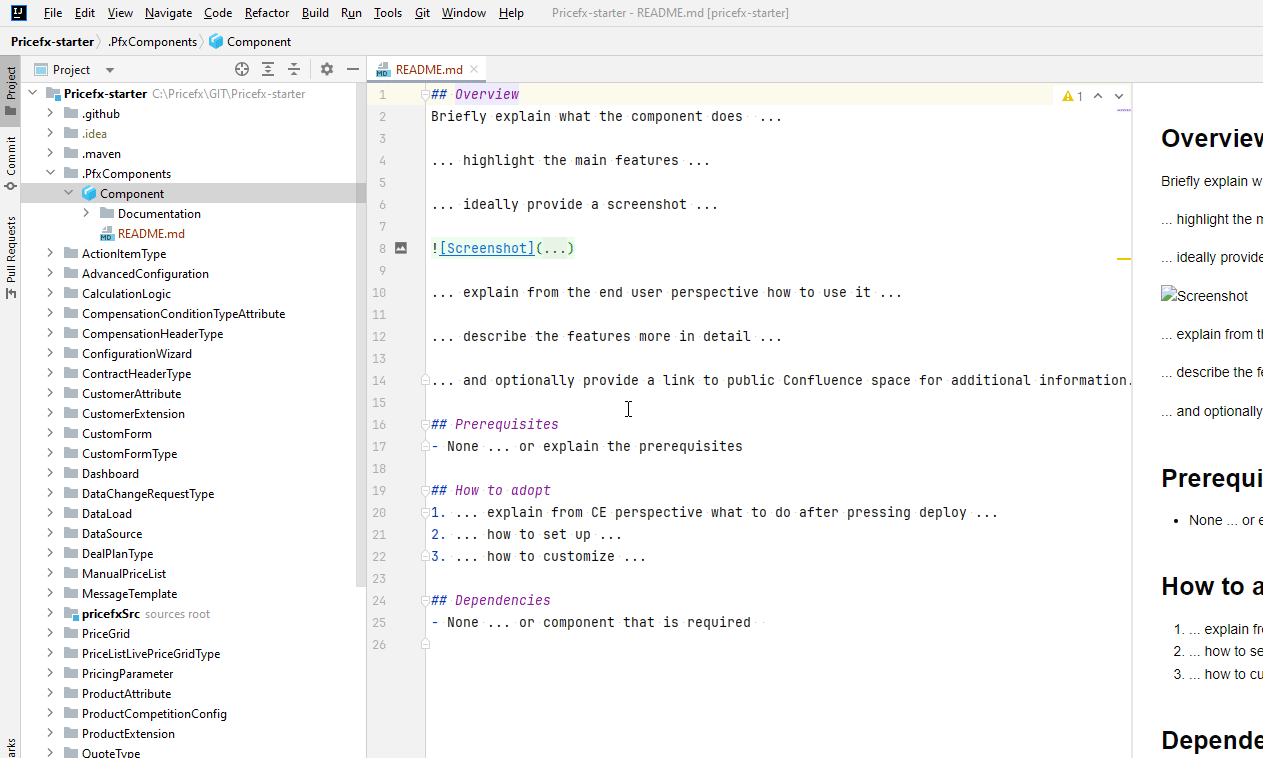Expand the Documentation folder
The image size is (1263, 758).
click(84, 213)
